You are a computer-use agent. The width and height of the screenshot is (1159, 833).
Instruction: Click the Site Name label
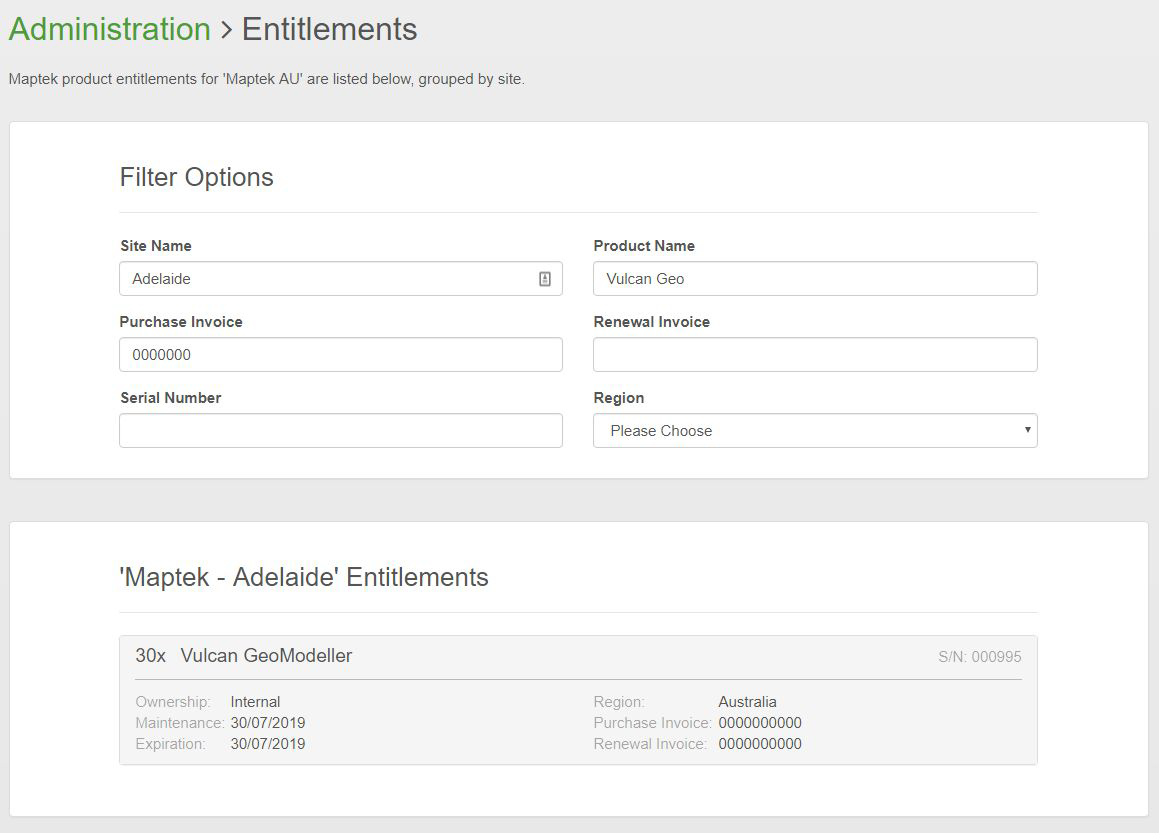(x=156, y=246)
